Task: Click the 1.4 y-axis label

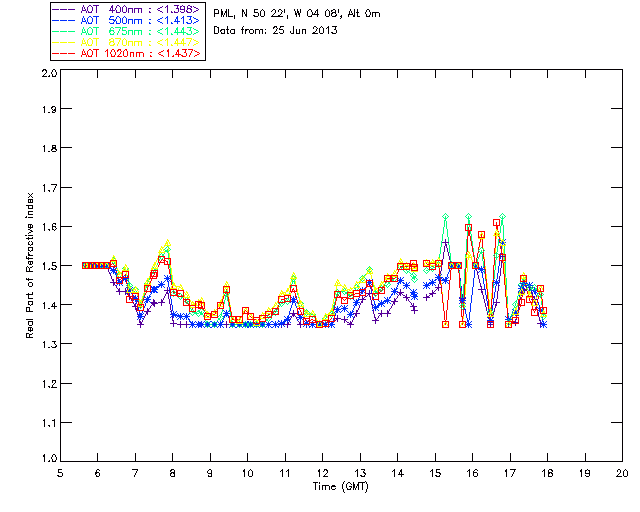Action: click(x=49, y=305)
